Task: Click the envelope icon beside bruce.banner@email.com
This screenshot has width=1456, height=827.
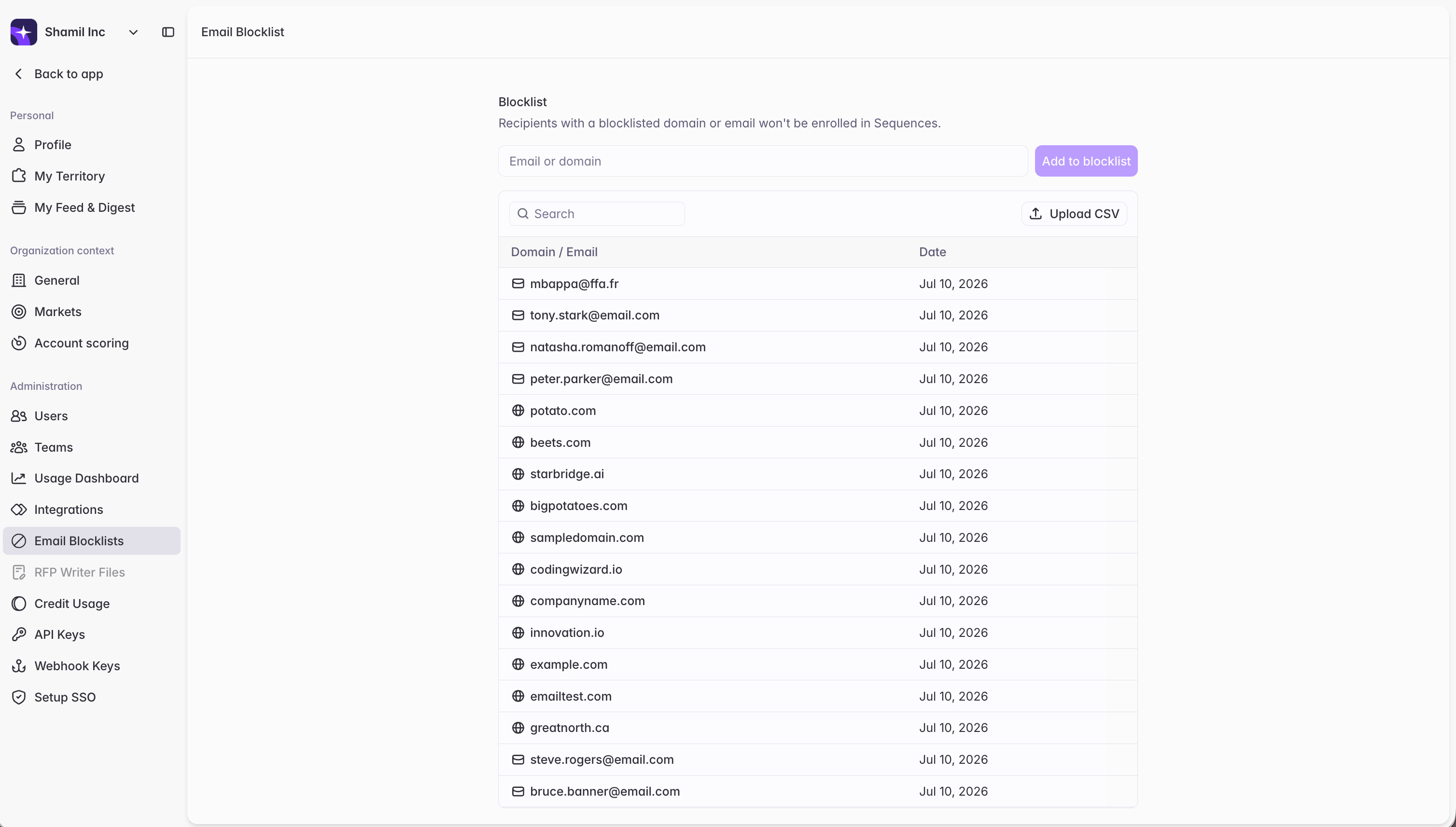Action: [x=518, y=791]
